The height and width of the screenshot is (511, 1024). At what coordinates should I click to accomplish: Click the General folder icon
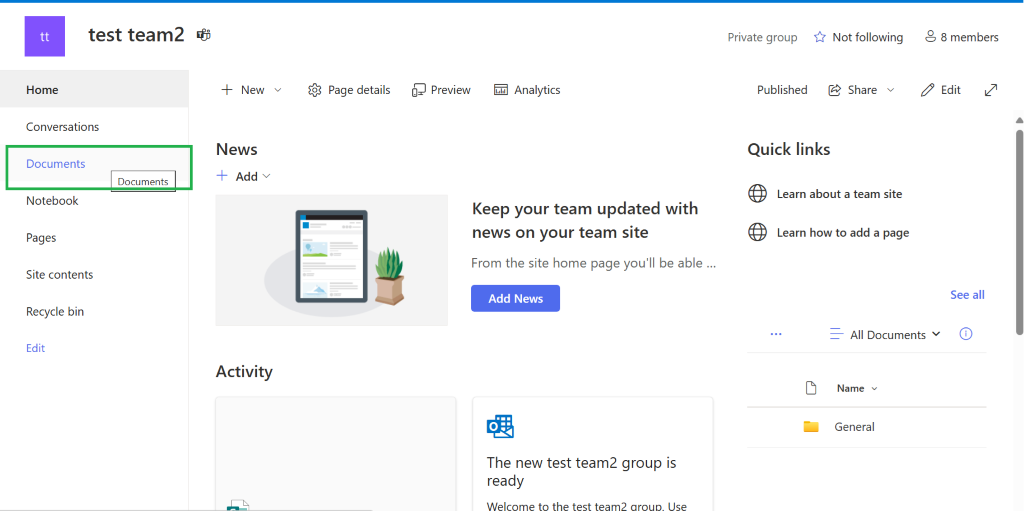[811, 427]
